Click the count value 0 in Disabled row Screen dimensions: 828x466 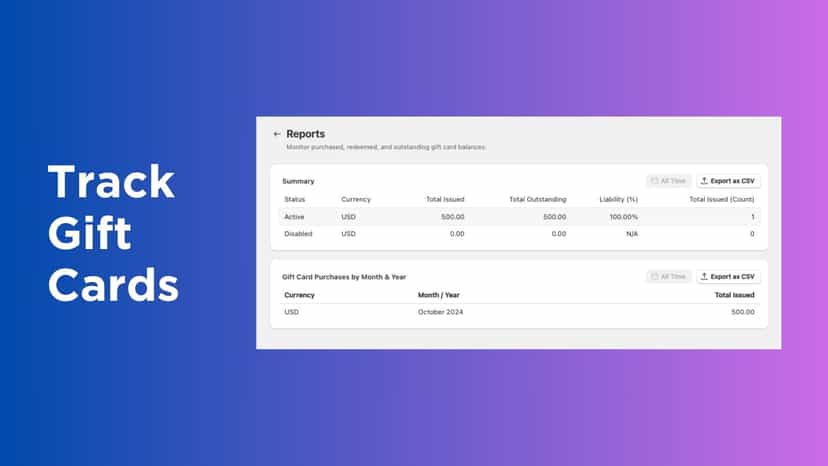tap(752, 234)
